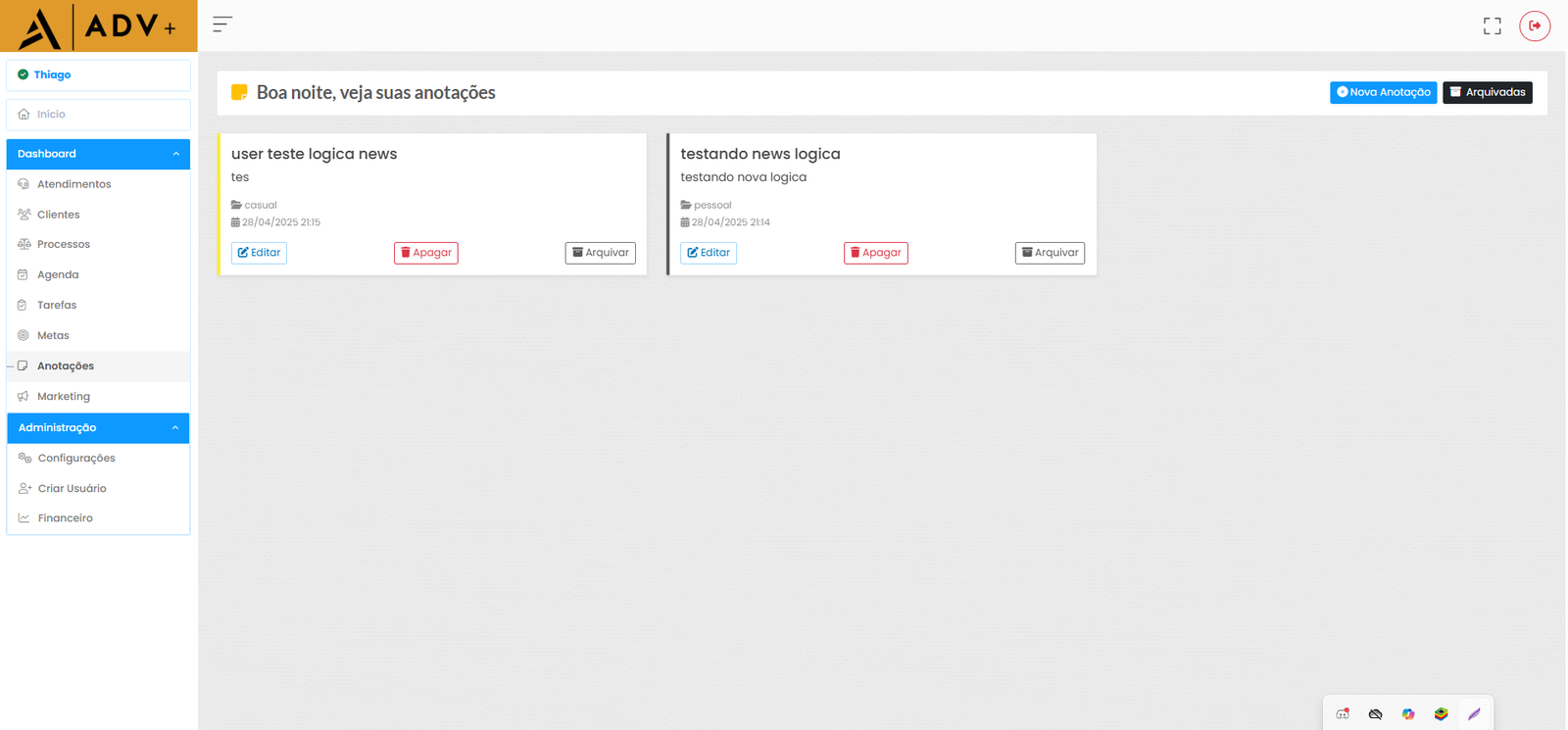Click the Marketing megaphone icon
Image resolution: width=1568 pixels, height=730 pixels.
point(24,397)
